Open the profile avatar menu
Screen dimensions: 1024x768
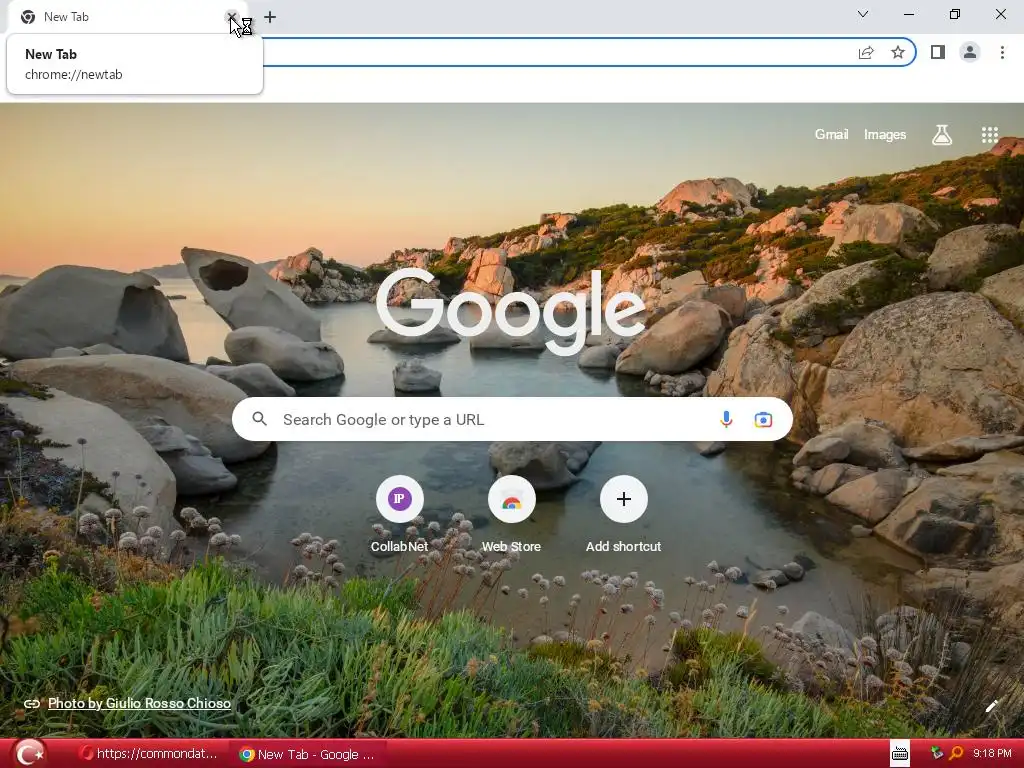970,52
